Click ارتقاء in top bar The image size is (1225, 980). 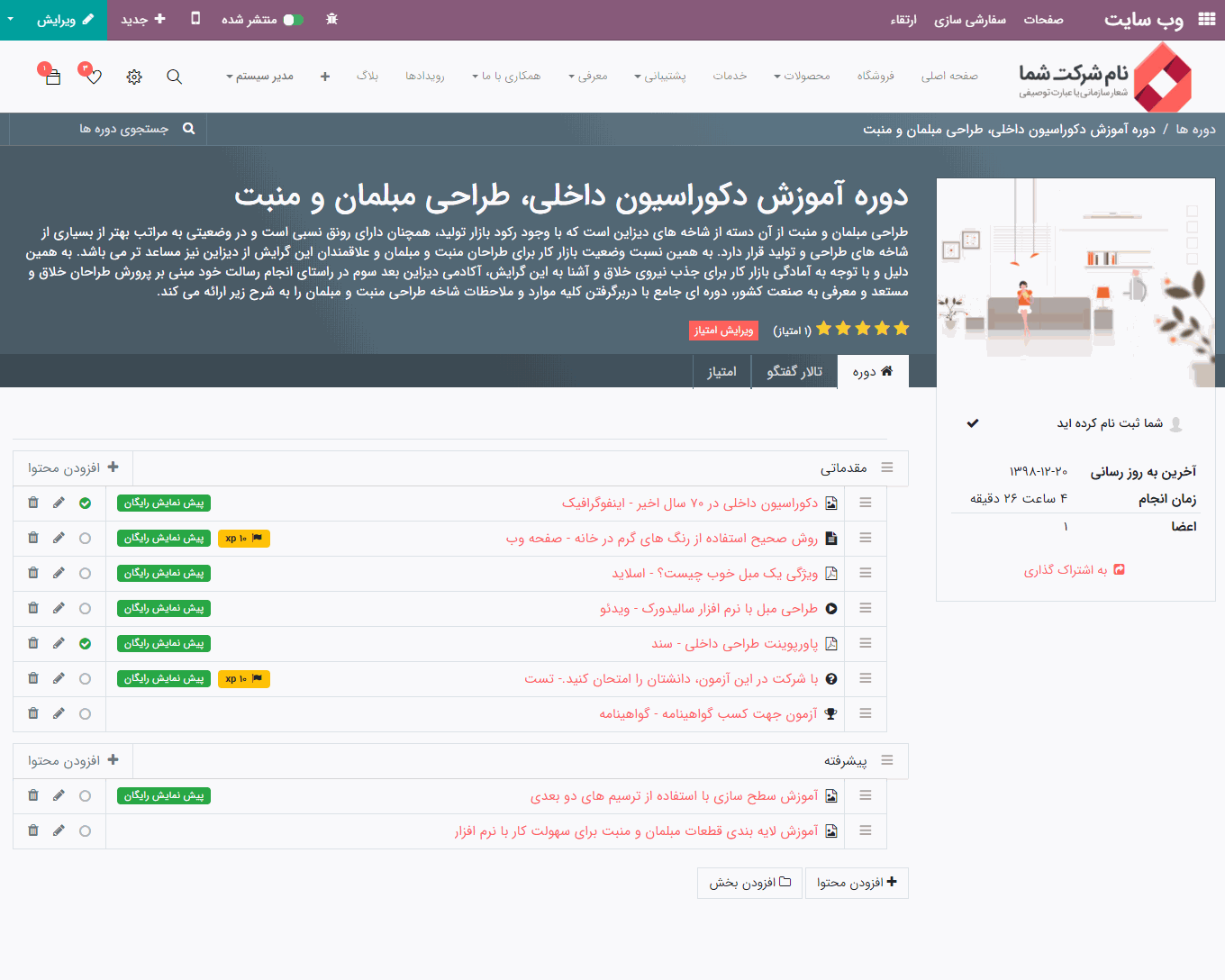[903, 19]
